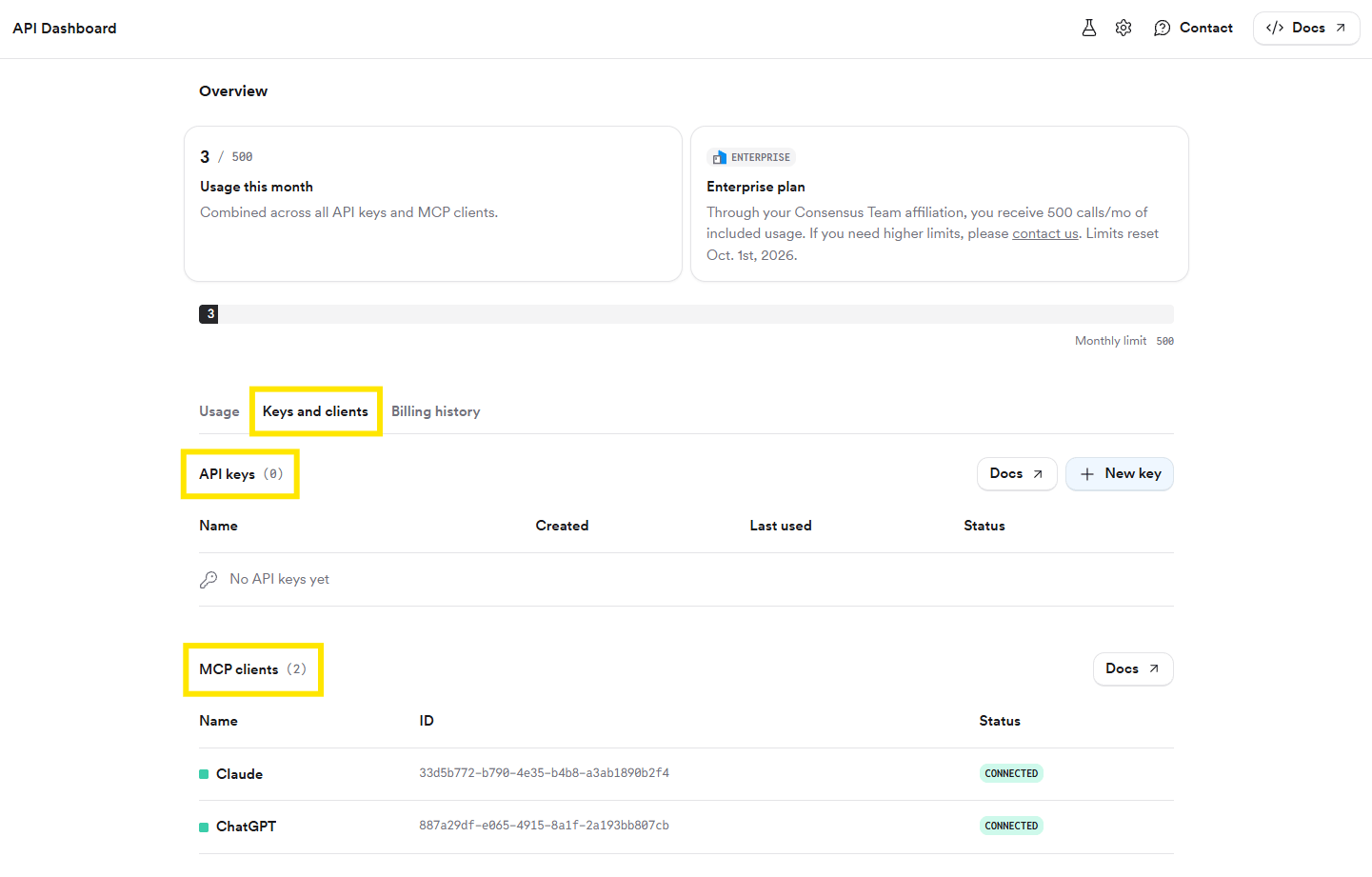Open Docs for MCP clients section
Viewport: 1372px width, 877px height.
click(1133, 668)
